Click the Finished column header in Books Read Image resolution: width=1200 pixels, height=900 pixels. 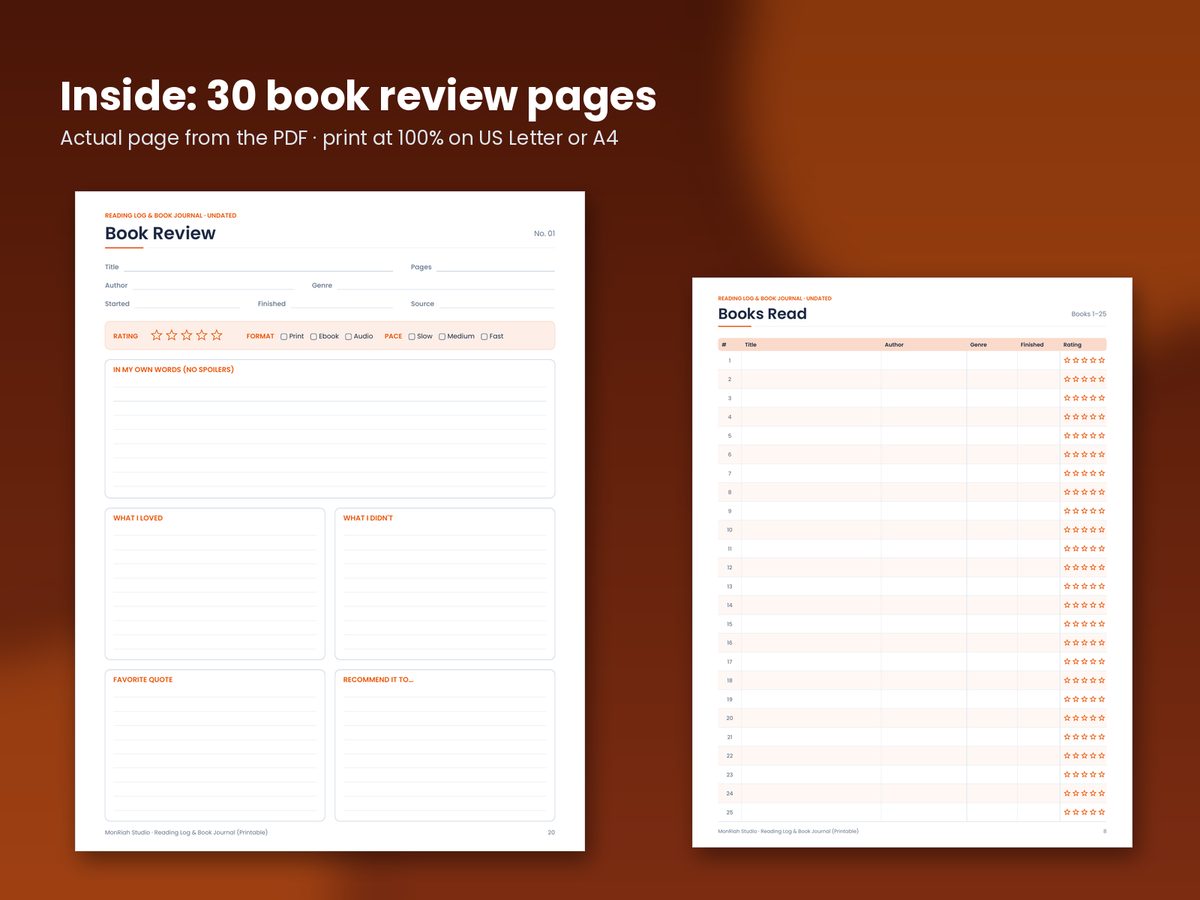1032,345
